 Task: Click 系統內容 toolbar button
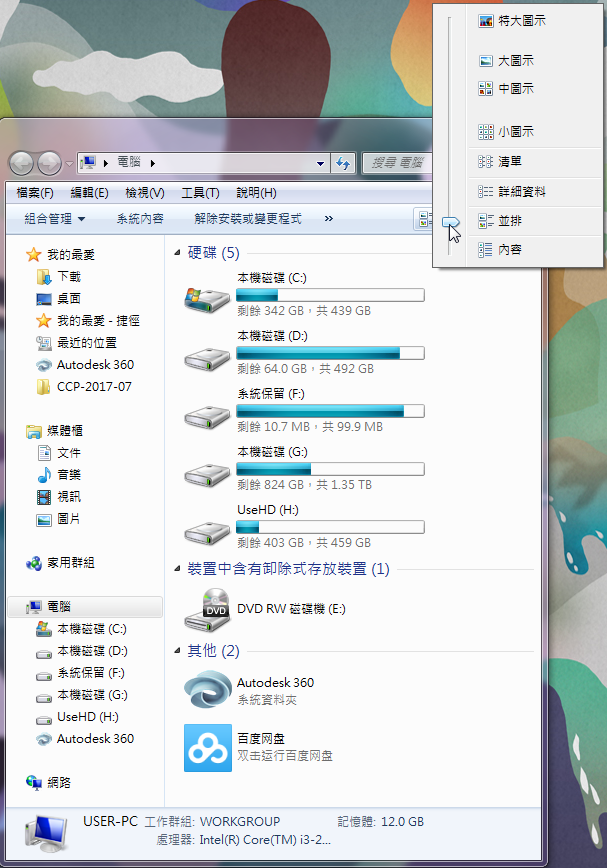(140, 219)
